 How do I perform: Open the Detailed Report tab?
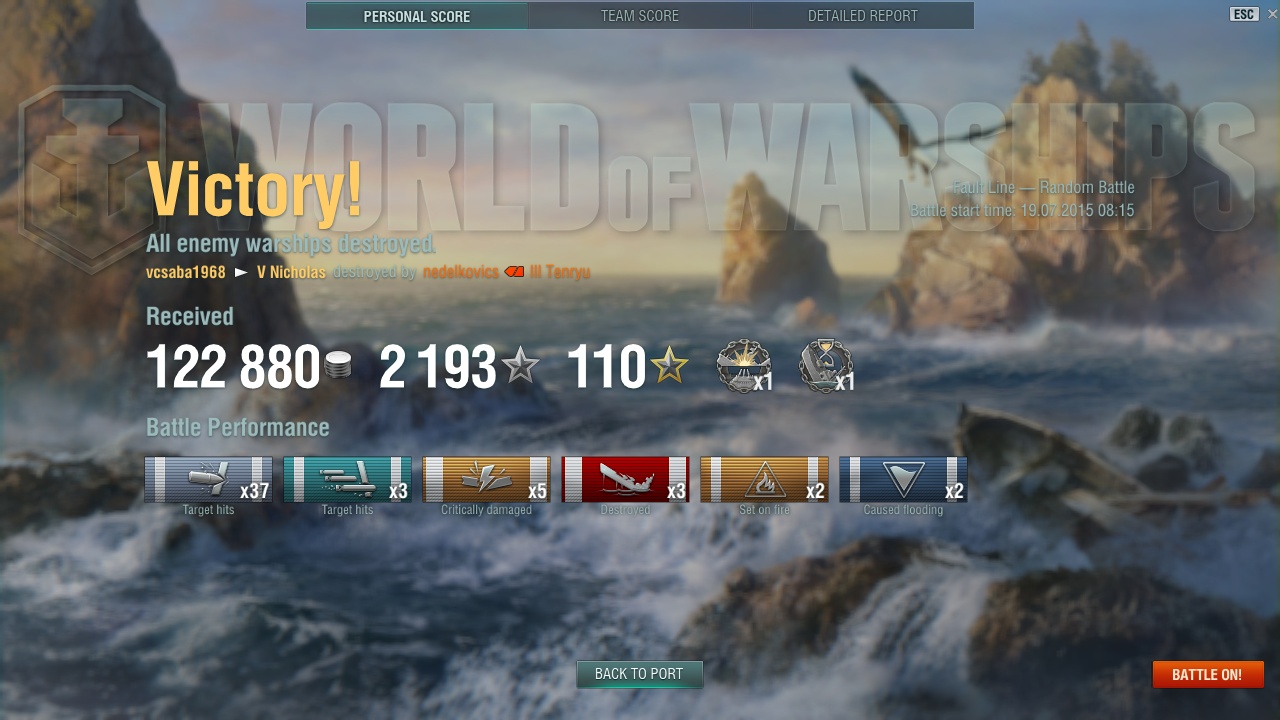(862, 16)
